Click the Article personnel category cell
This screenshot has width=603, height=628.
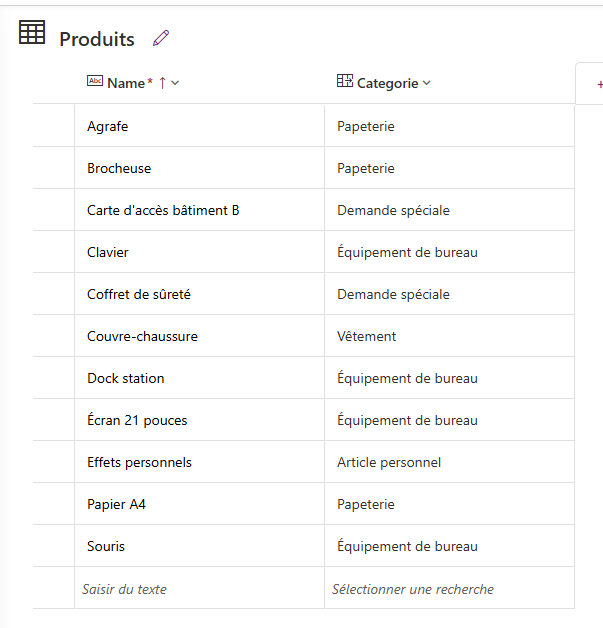[x=449, y=462]
